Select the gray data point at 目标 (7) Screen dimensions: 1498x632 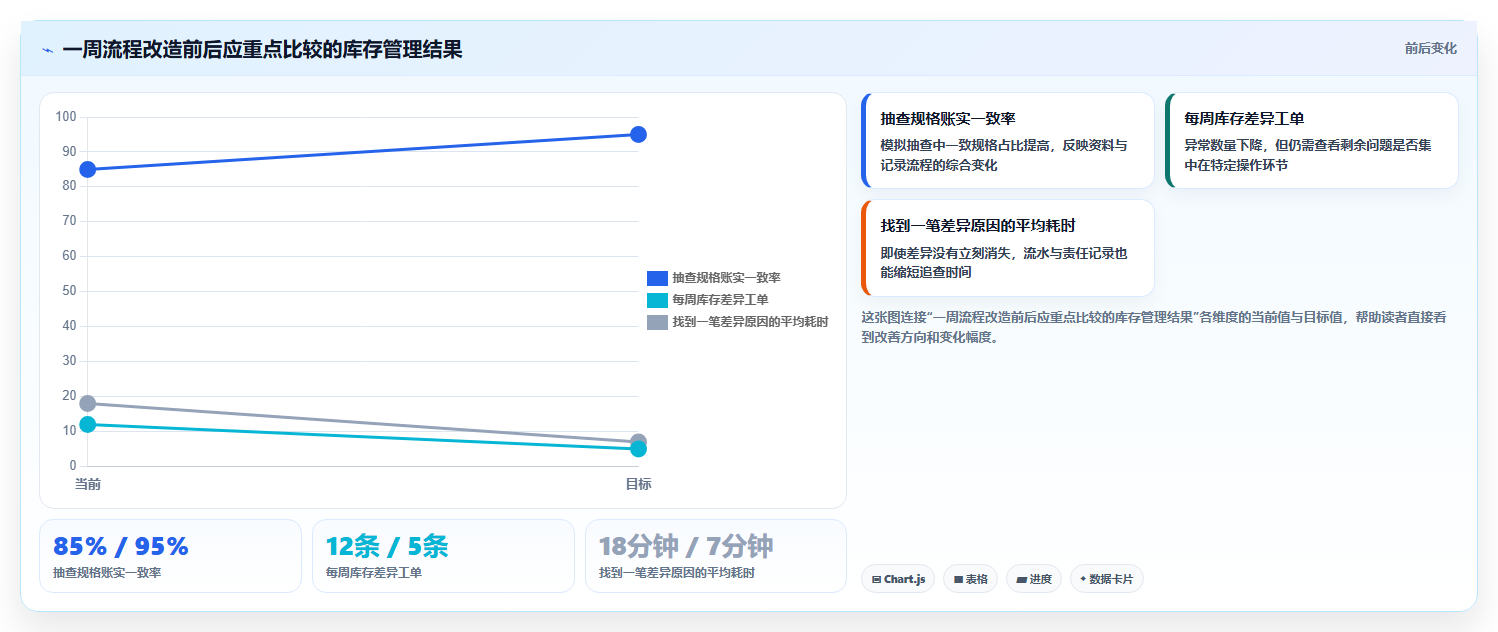[x=638, y=441]
